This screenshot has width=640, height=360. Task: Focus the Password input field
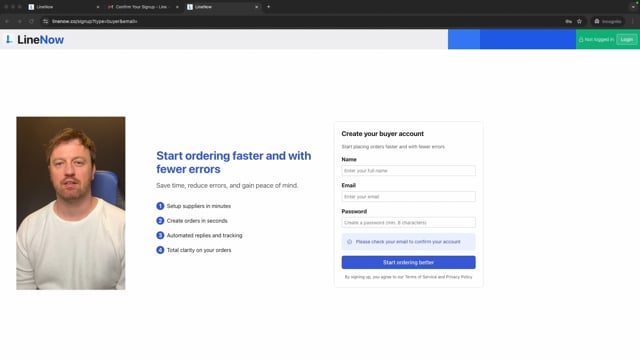[408, 222]
